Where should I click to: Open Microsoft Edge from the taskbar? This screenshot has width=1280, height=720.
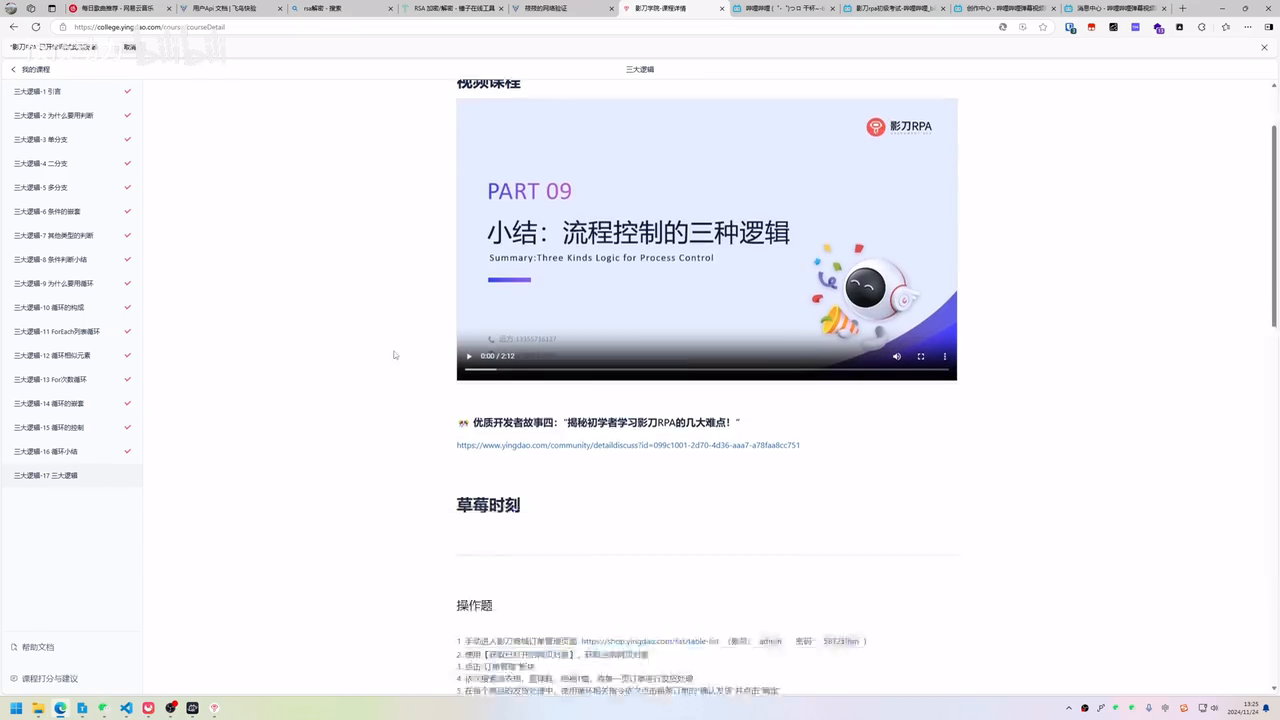(x=60, y=708)
